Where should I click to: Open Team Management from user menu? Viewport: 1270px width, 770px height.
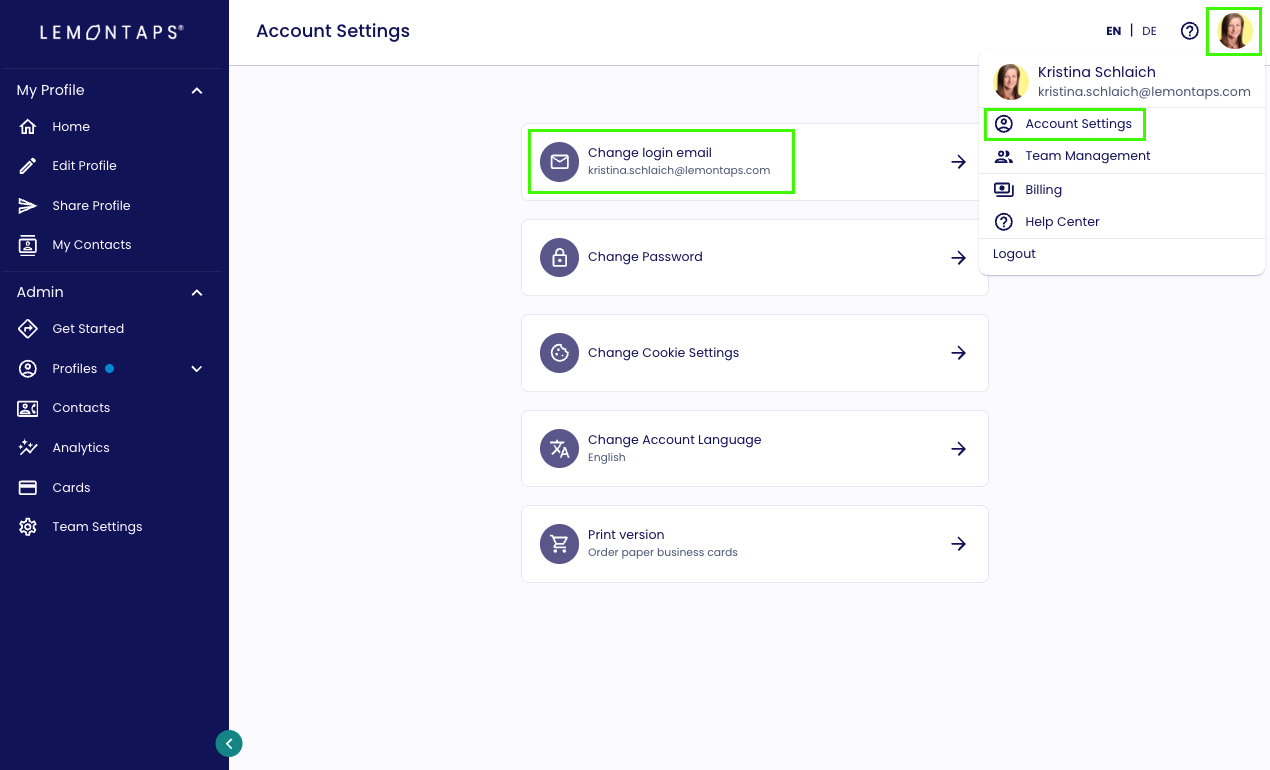(1087, 156)
